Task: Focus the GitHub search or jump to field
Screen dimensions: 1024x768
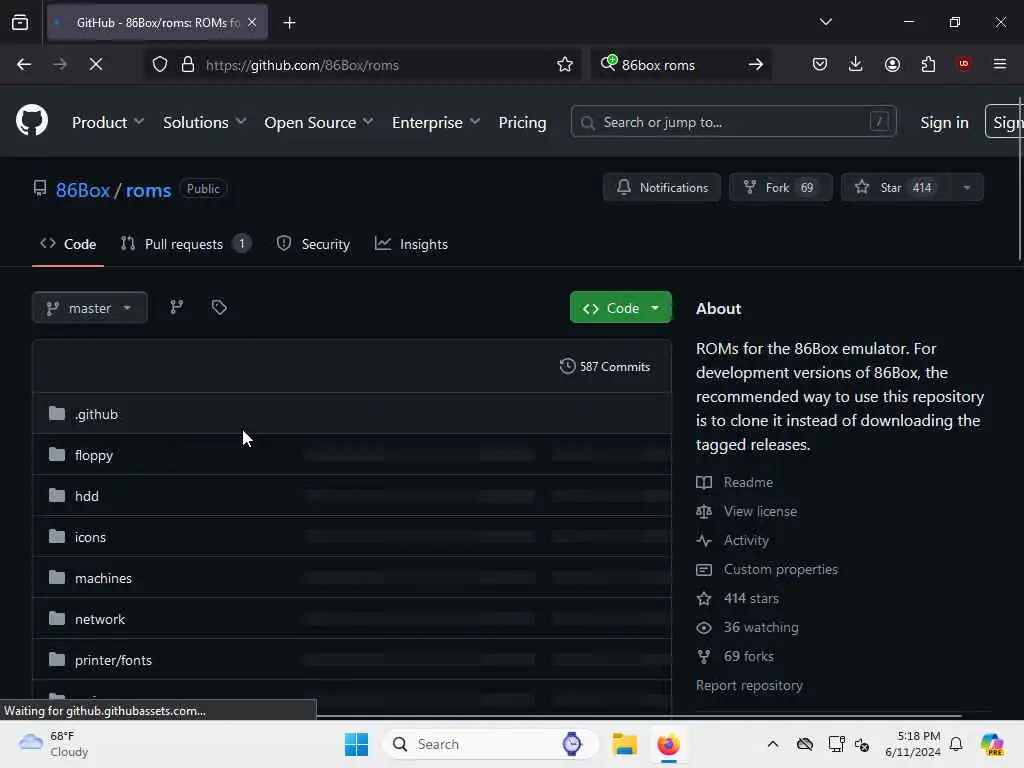Action: (x=733, y=122)
